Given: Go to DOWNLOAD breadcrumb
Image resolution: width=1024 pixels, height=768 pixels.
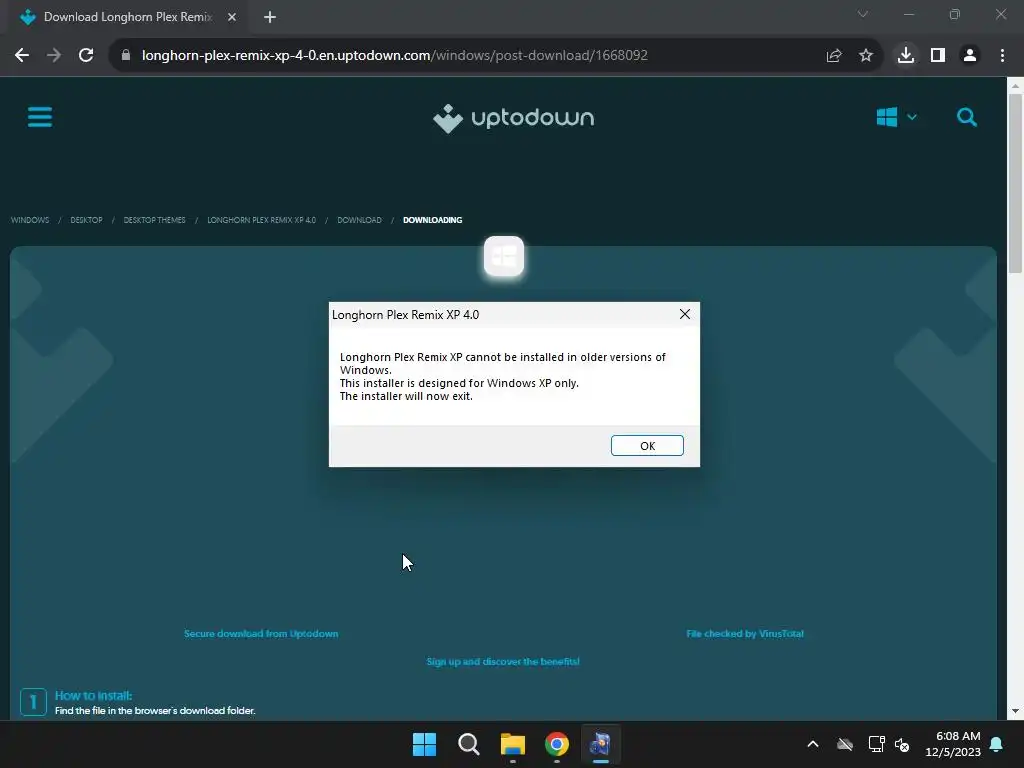Looking at the screenshot, I should coord(359,220).
